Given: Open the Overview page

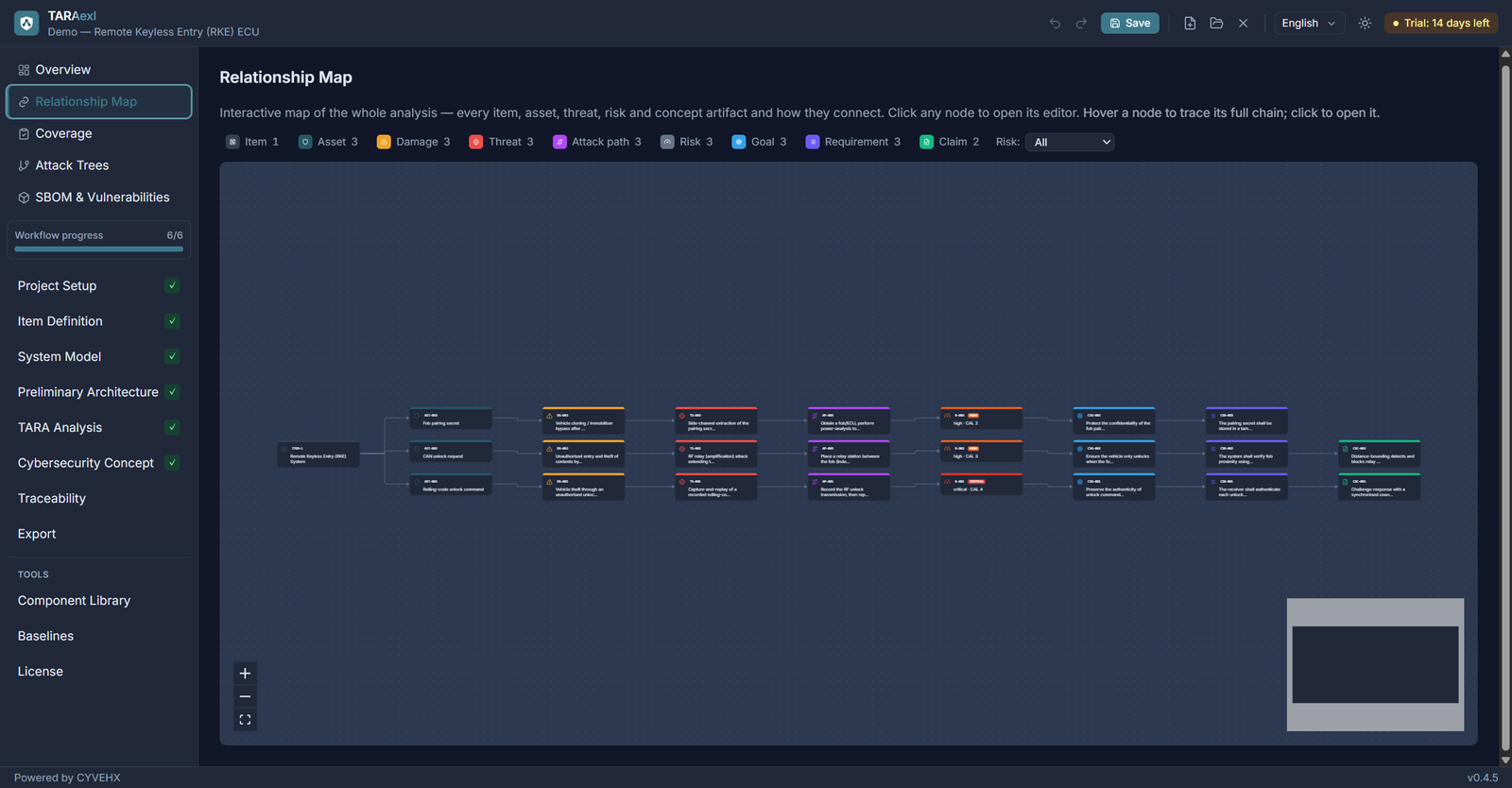Looking at the screenshot, I should (99, 70).
